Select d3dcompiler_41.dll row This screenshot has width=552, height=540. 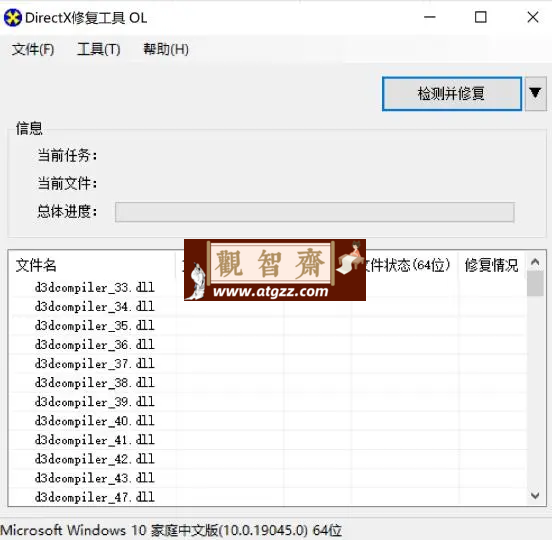pos(268,440)
